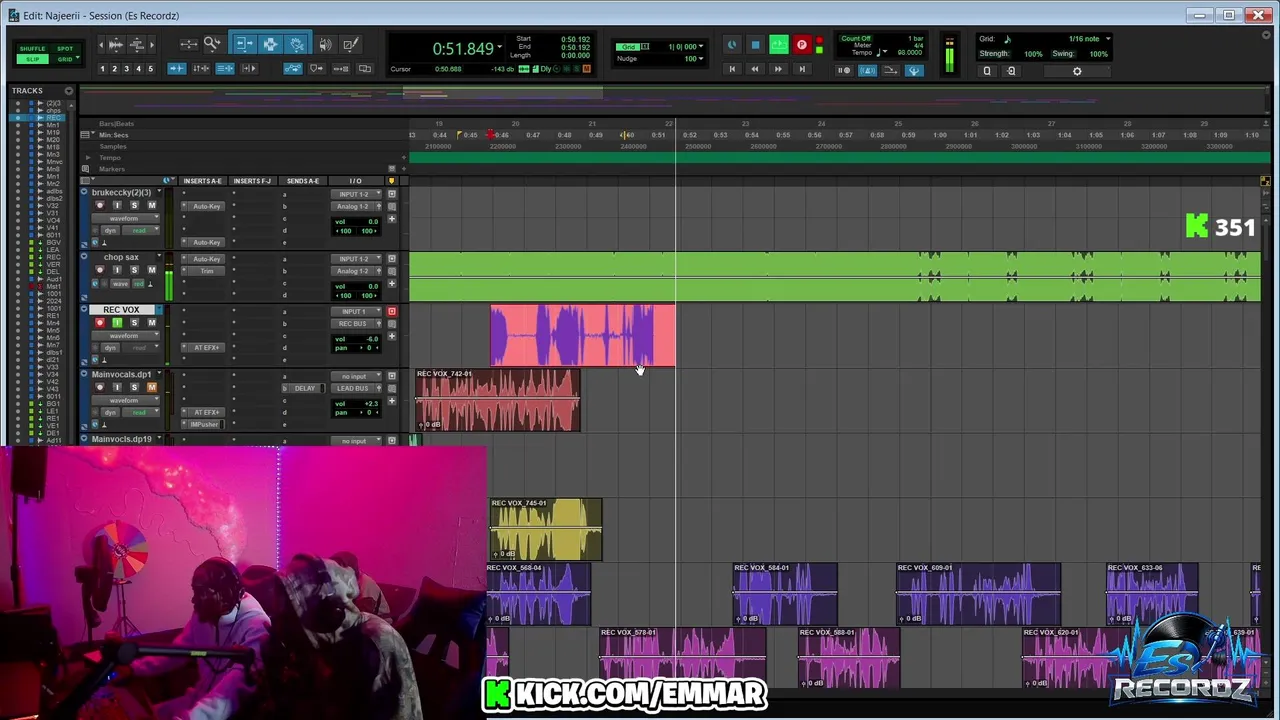Select the Zoomer magnifying glass tool
The image size is (1280, 720).
212,44
